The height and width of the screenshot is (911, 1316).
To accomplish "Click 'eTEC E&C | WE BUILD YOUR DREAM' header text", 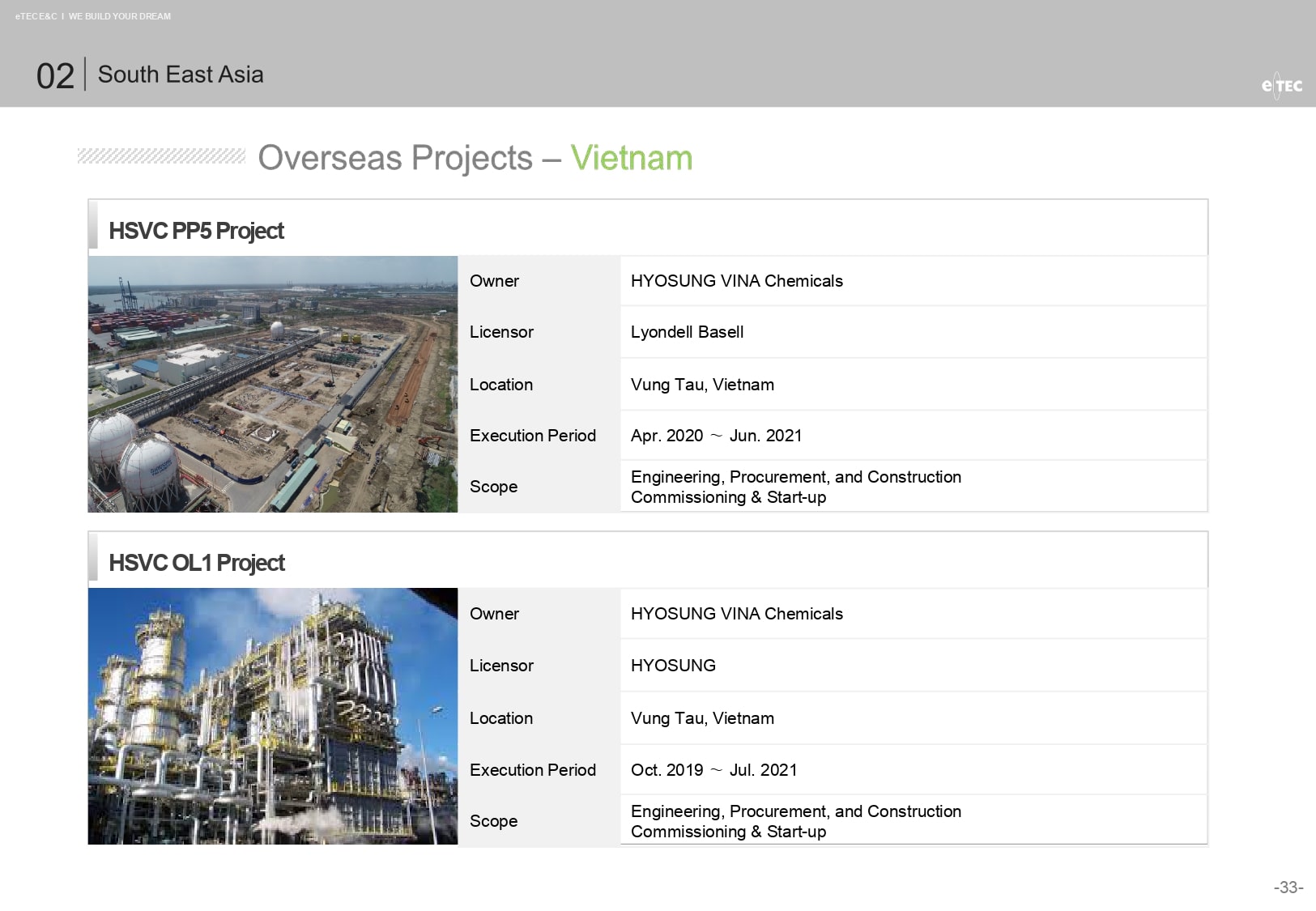I will tap(93, 16).
